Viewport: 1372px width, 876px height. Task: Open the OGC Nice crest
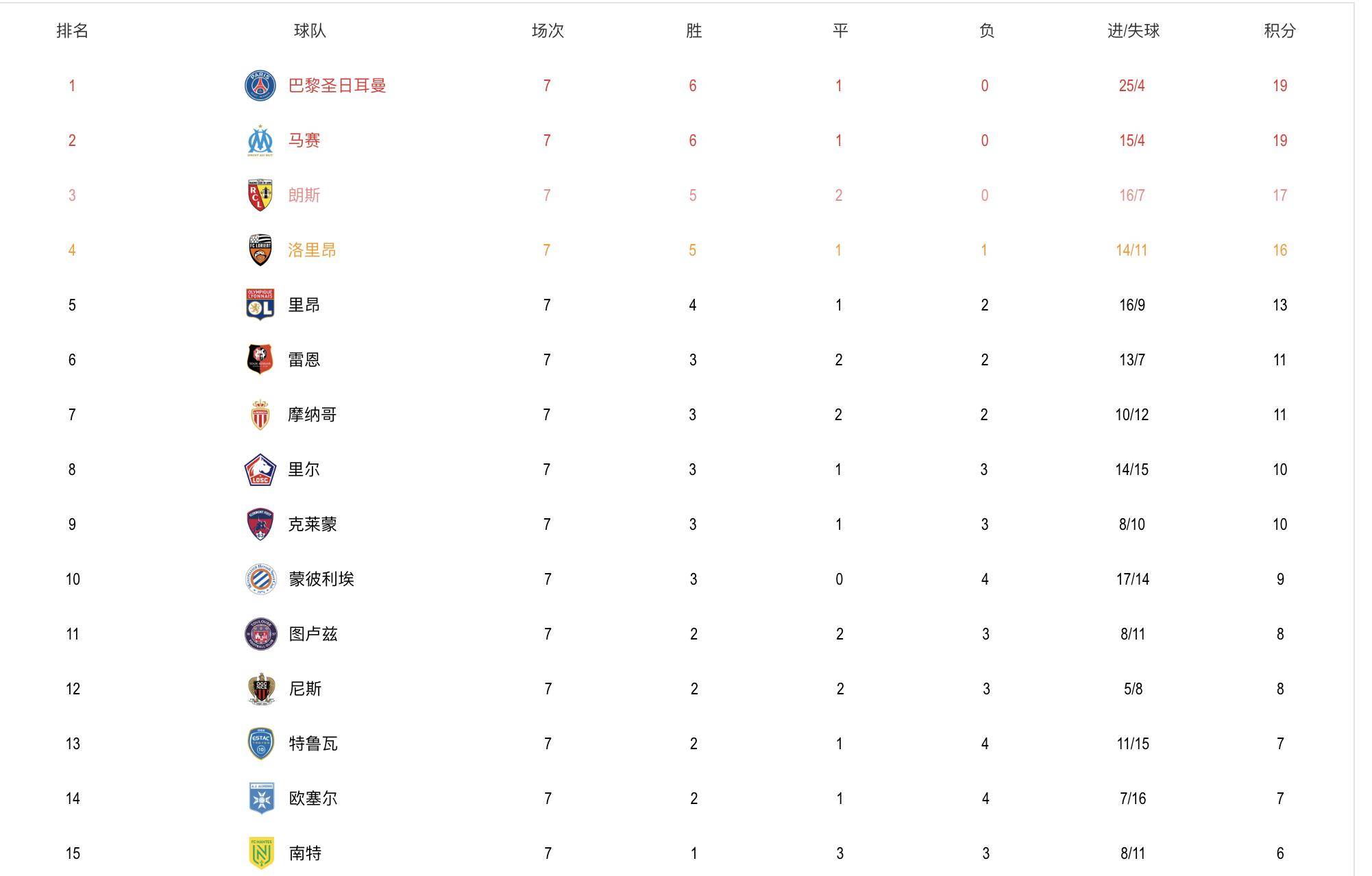pos(261,689)
